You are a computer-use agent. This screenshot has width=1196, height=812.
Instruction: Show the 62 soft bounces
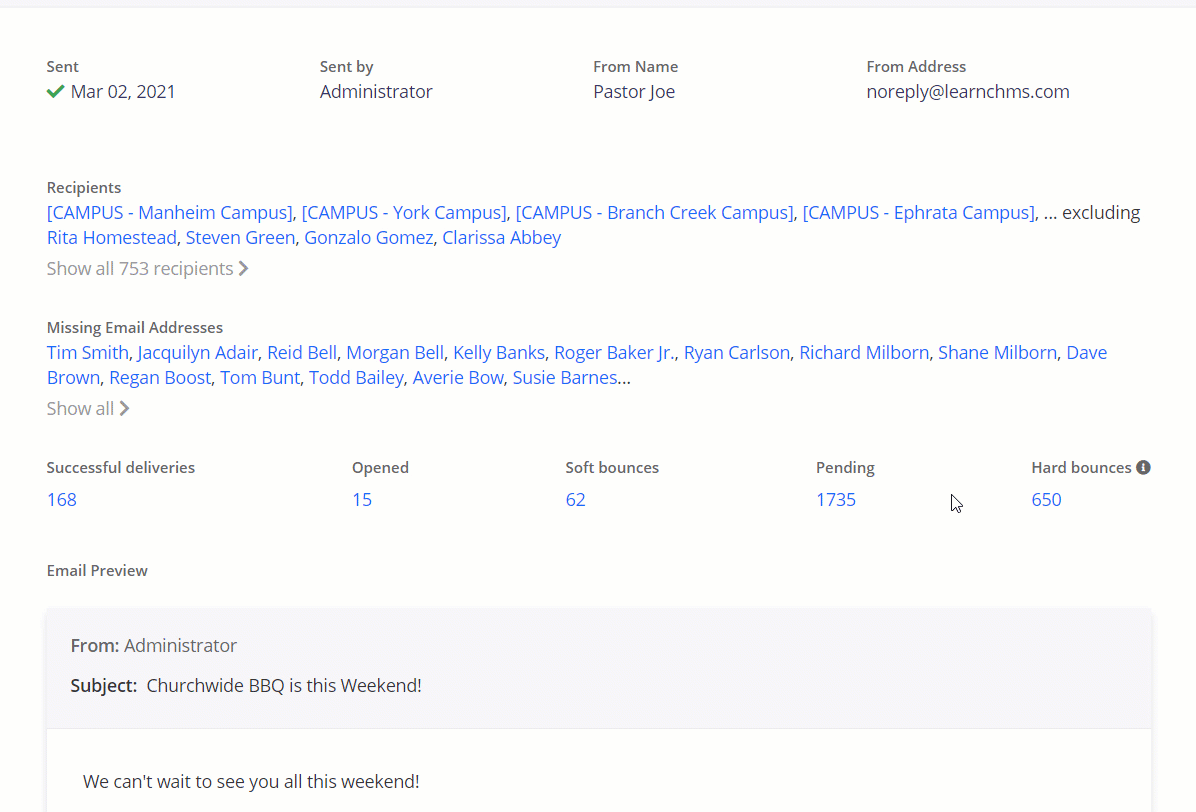[x=575, y=500]
